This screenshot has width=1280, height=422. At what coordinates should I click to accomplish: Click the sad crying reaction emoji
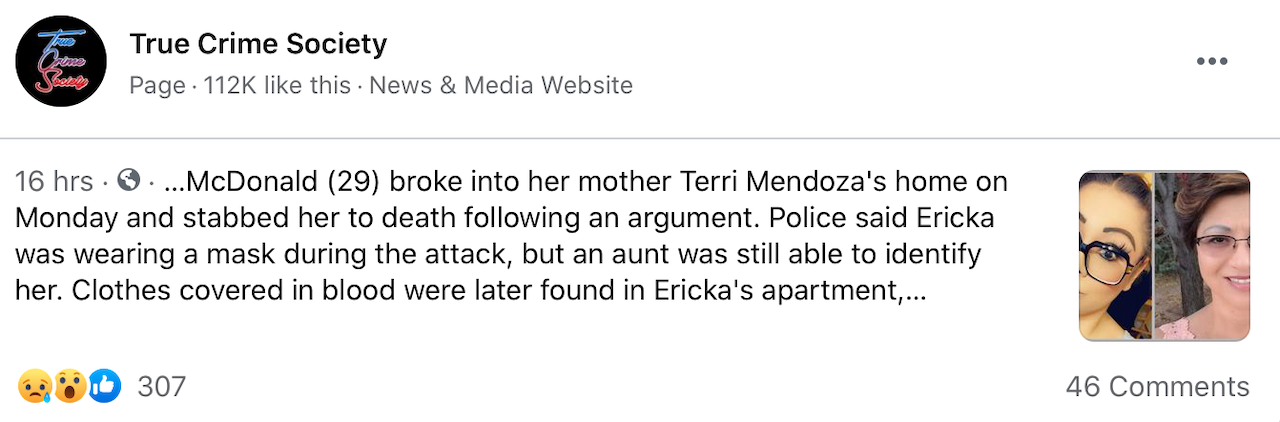click(34, 386)
